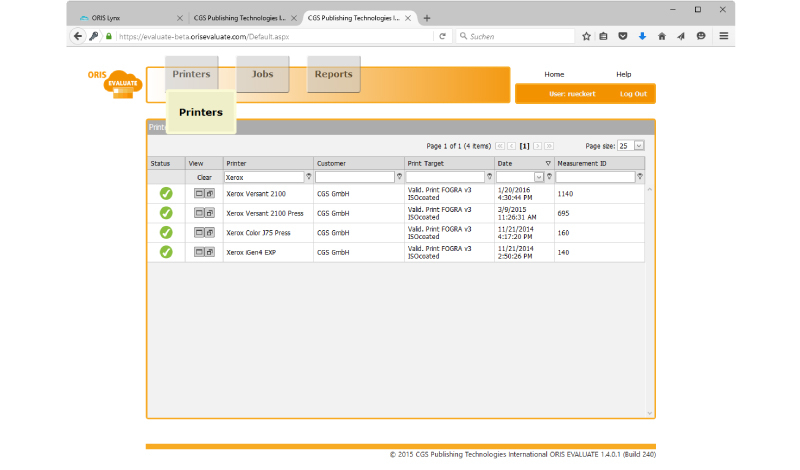Open single-window view for Xerox Versant 2100 Press
This screenshot has height=470, width=800.
click(199, 213)
